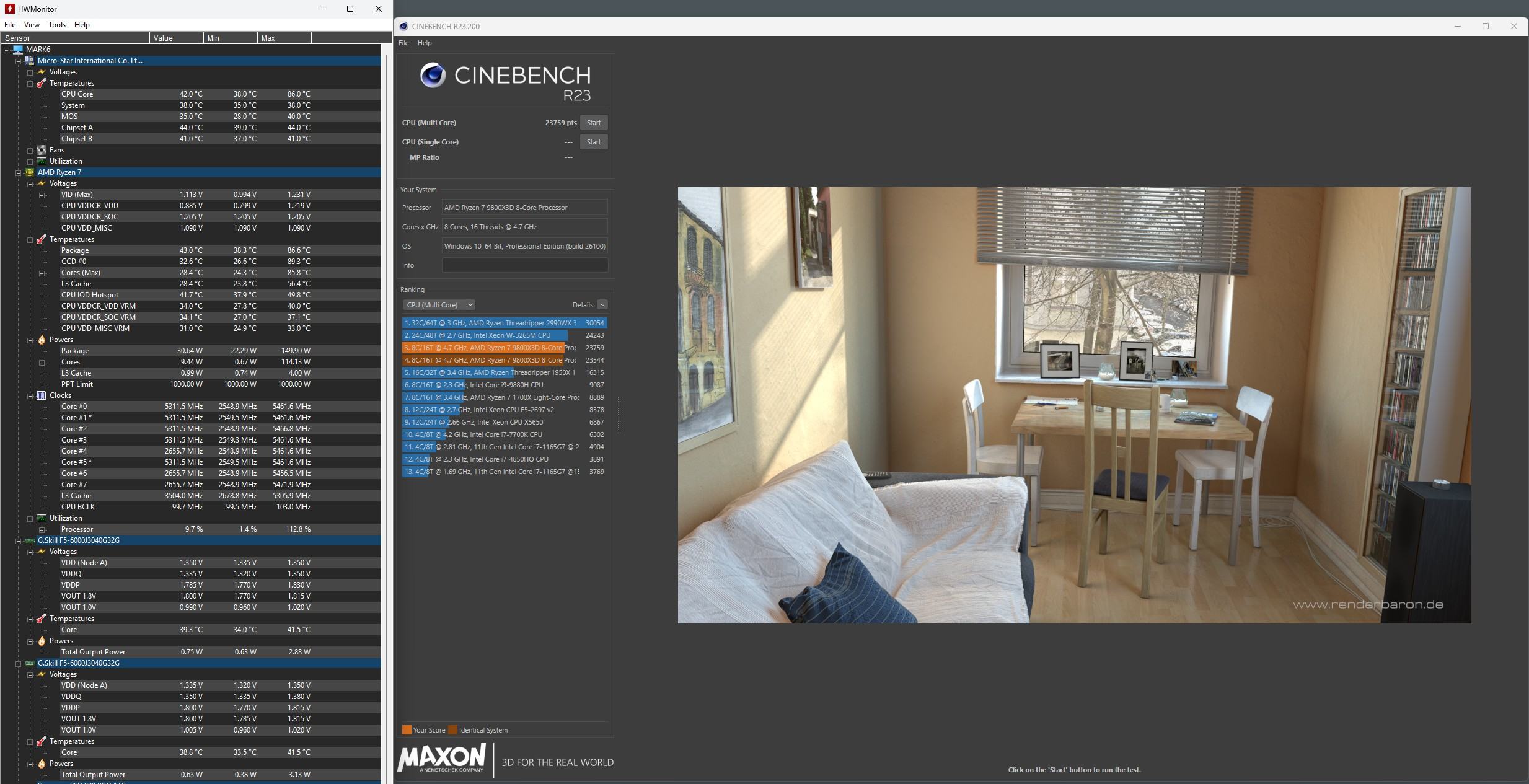Screen dimensions: 1529x784
Task: Click the Cinebench title bar sphere icon
Action: point(403,26)
